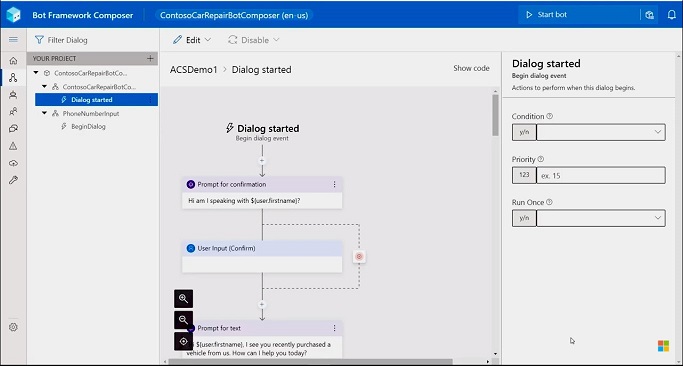Select the User Input (Confirm) node

click(262, 257)
